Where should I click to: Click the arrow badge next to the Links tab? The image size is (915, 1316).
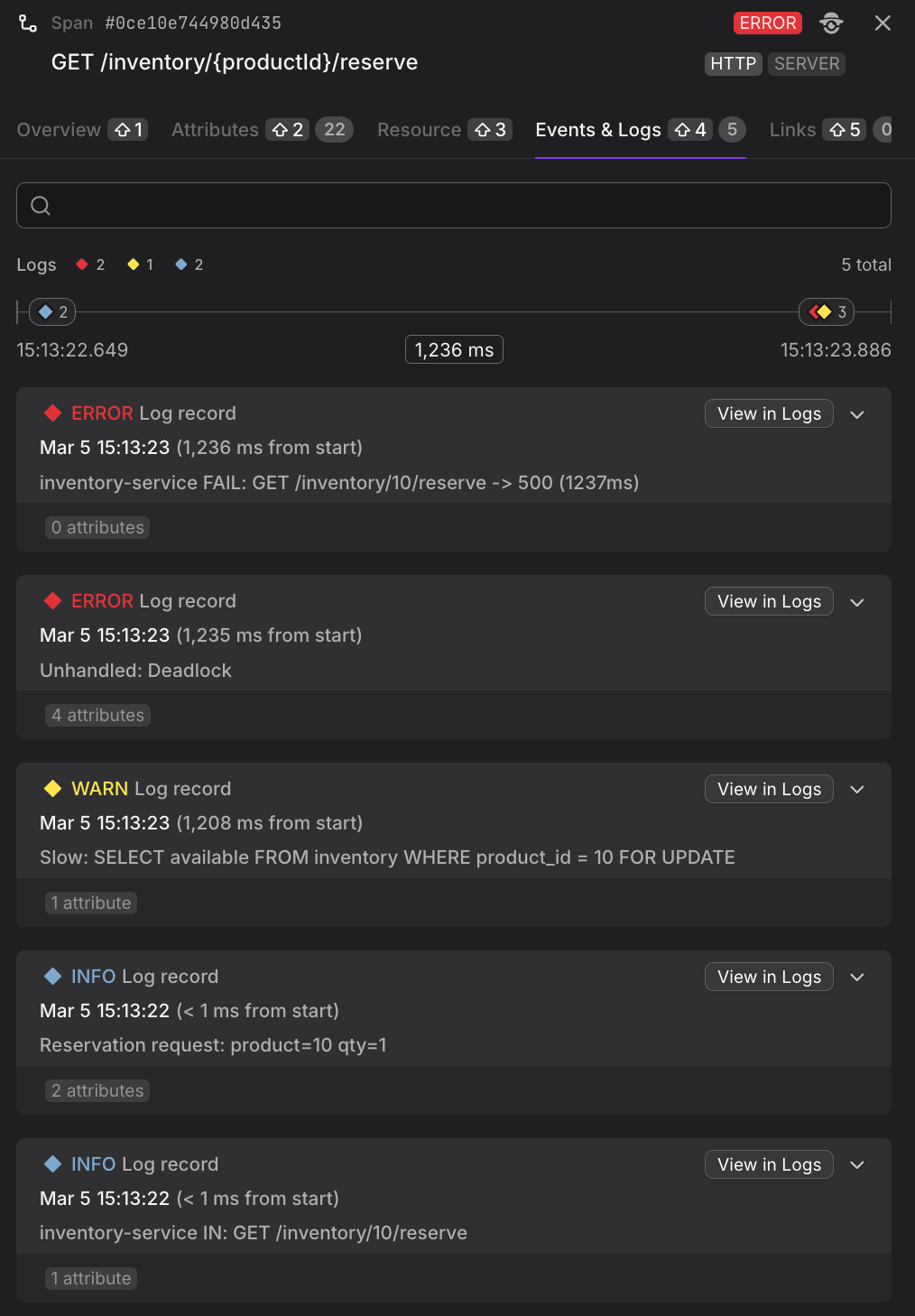click(x=845, y=129)
